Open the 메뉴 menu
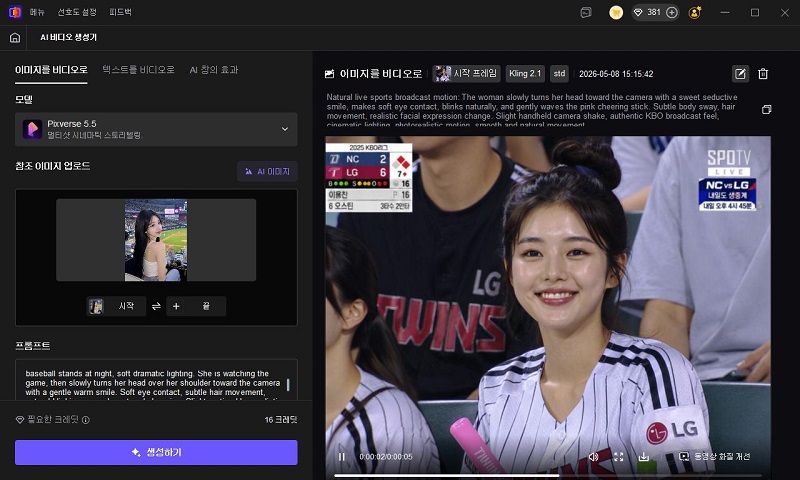The width and height of the screenshot is (800, 480). pyautogui.click(x=37, y=12)
